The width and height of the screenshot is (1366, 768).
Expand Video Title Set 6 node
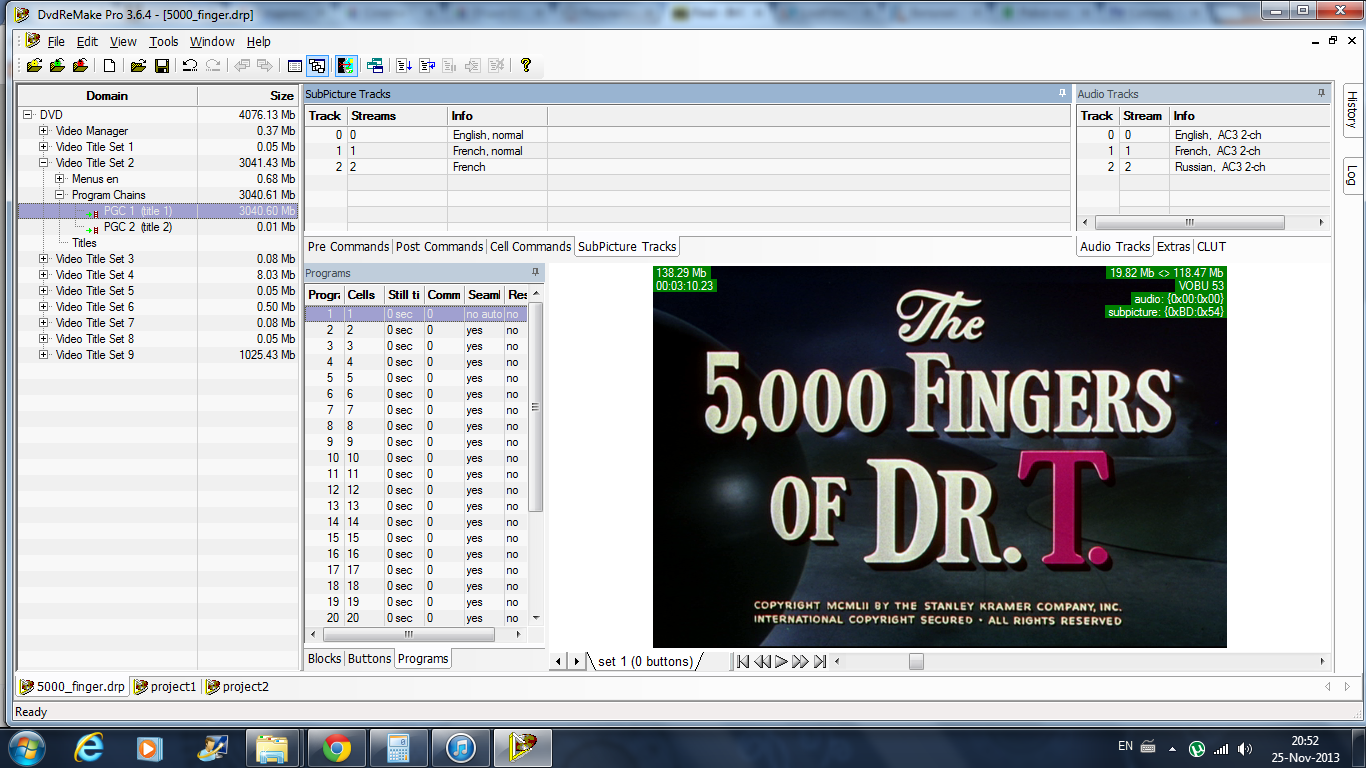tap(44, 307)
